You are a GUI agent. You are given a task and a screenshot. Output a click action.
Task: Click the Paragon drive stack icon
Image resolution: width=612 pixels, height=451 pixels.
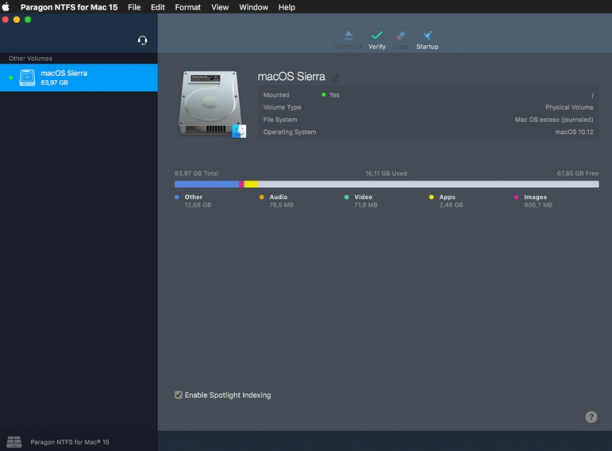tap(14, 442)
